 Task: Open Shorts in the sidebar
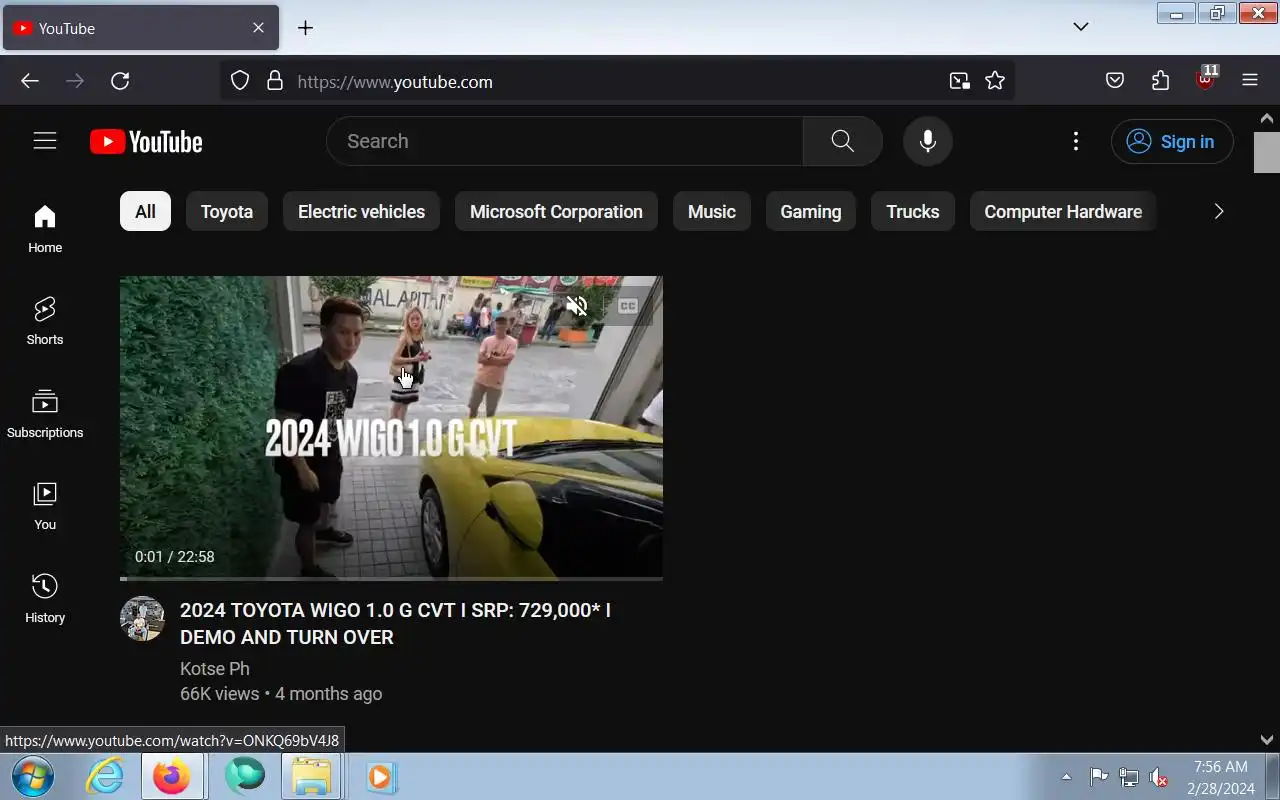click(x=45, y=321)
